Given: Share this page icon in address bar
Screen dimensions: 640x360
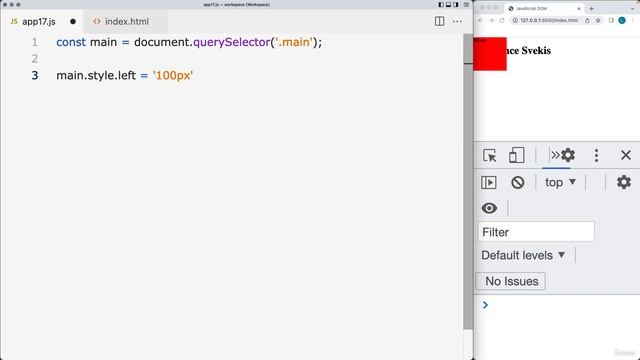Looking at the screenshot, I should point(587,20).
